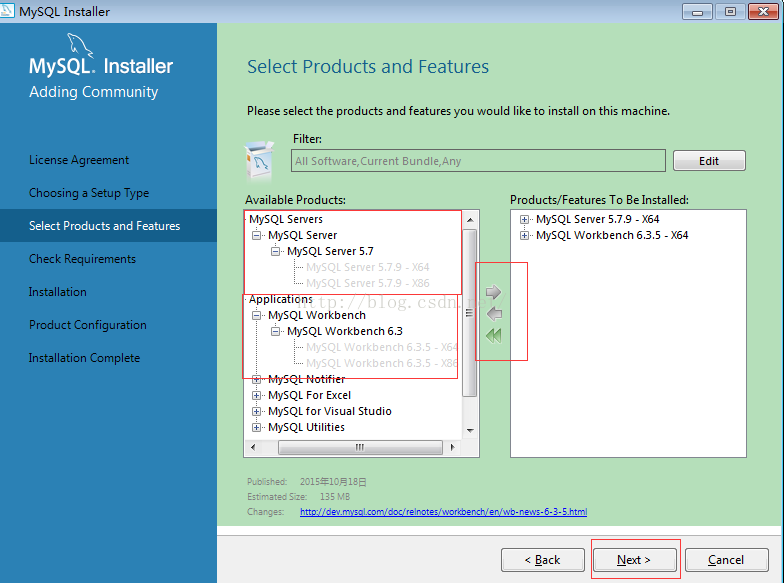Click the Back button

click(x=542, y=560)
